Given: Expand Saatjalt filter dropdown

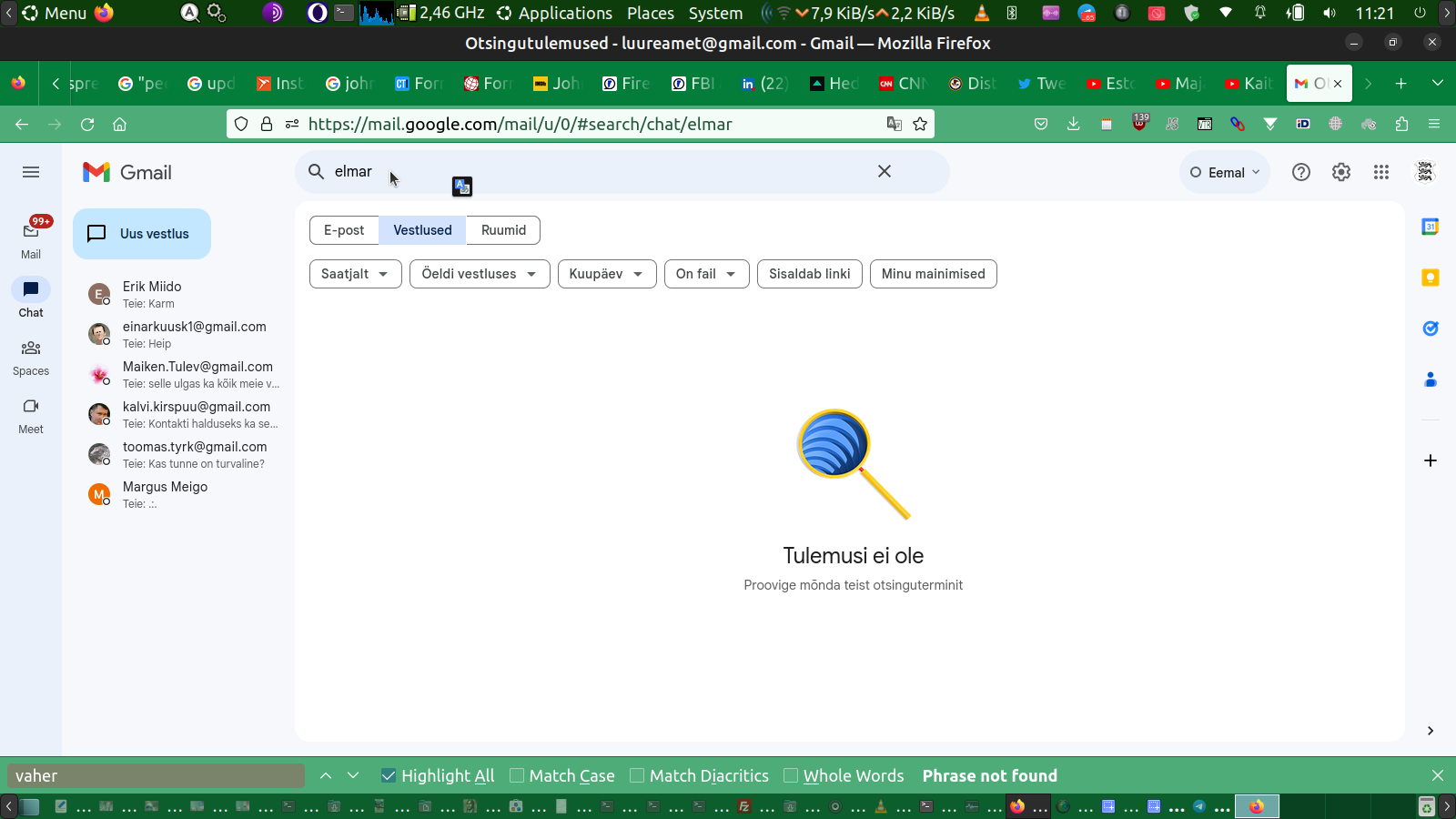Looking at the screenshot, I should pos(356,274).
